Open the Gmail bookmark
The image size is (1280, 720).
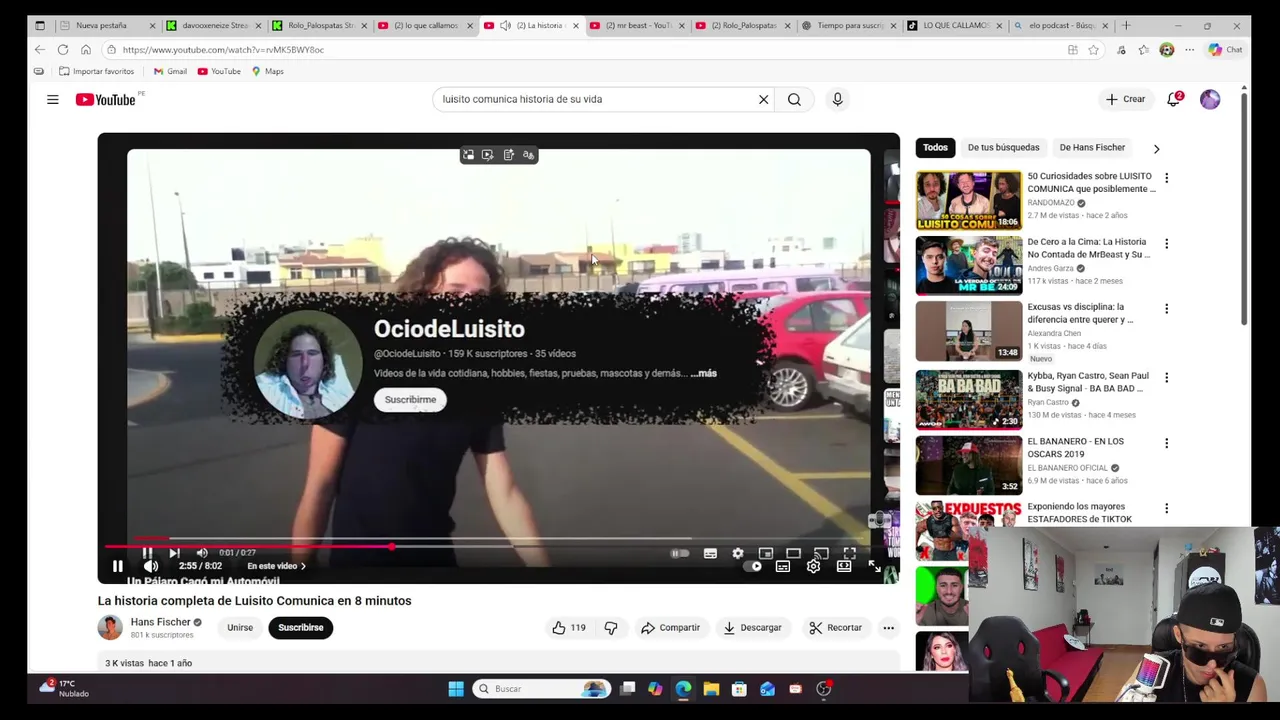click(x=170, y=71)
